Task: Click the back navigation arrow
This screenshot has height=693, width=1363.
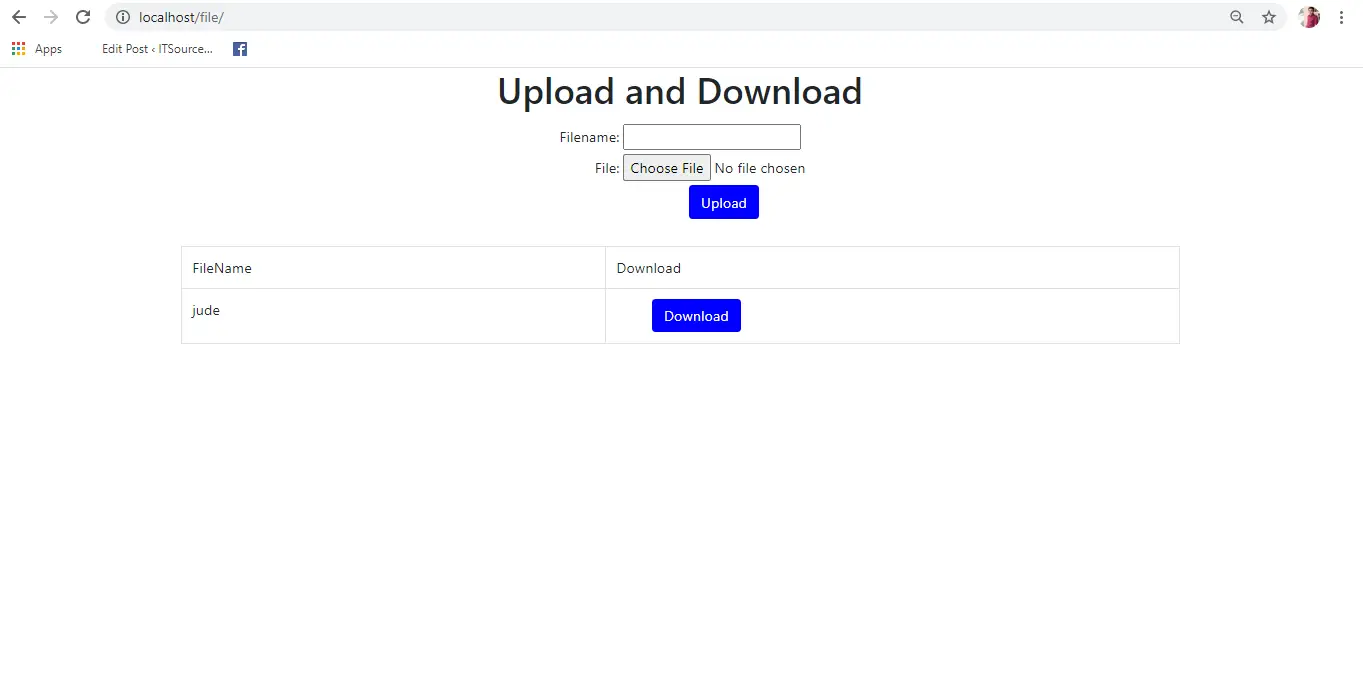Action: pyautogui.click(x=18, y=17)
